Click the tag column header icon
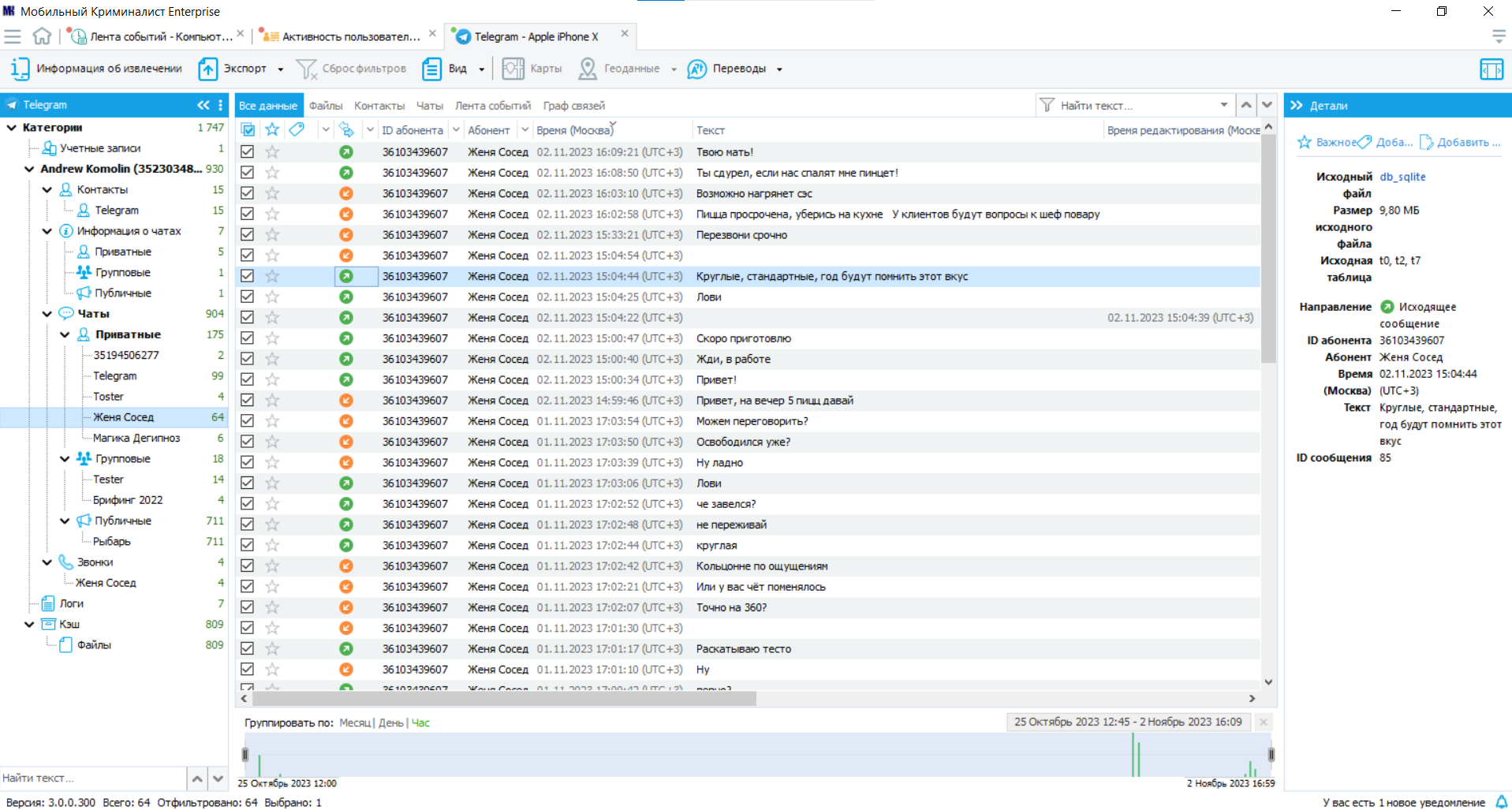Screen dimensions: 1512x810 [x=297, y=129]
